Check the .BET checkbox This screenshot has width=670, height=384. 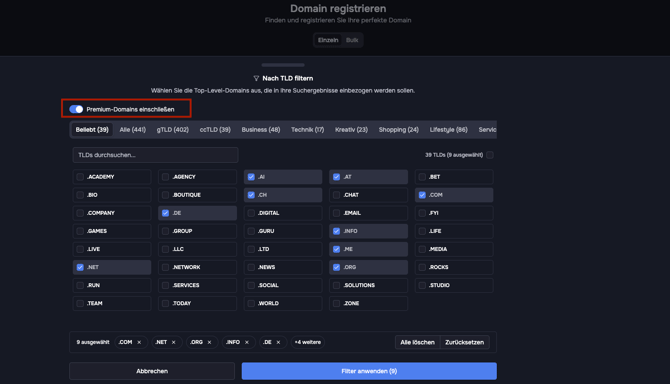[422, 177]
